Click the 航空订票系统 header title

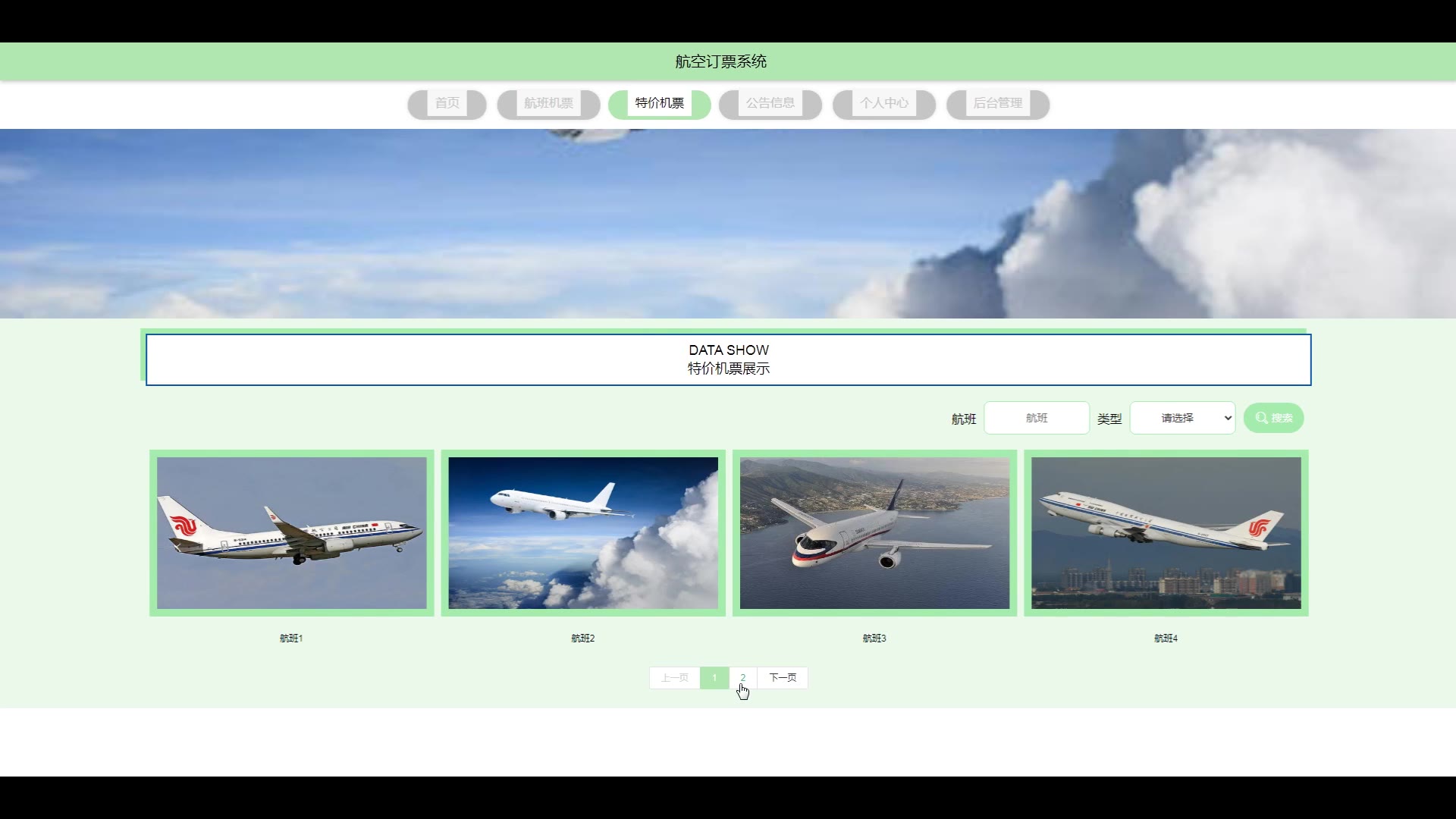720,61
